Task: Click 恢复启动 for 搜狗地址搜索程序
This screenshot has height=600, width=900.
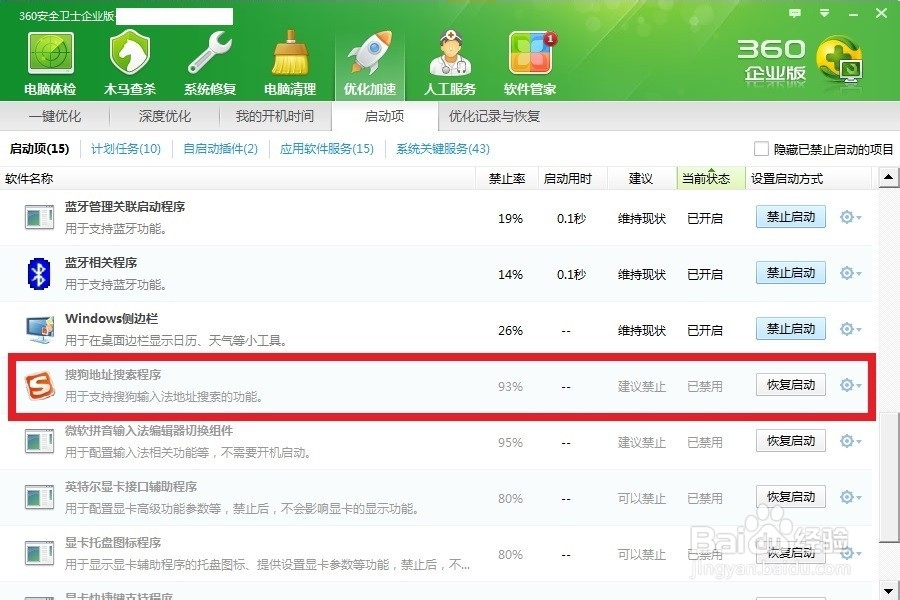Action: 789,384
